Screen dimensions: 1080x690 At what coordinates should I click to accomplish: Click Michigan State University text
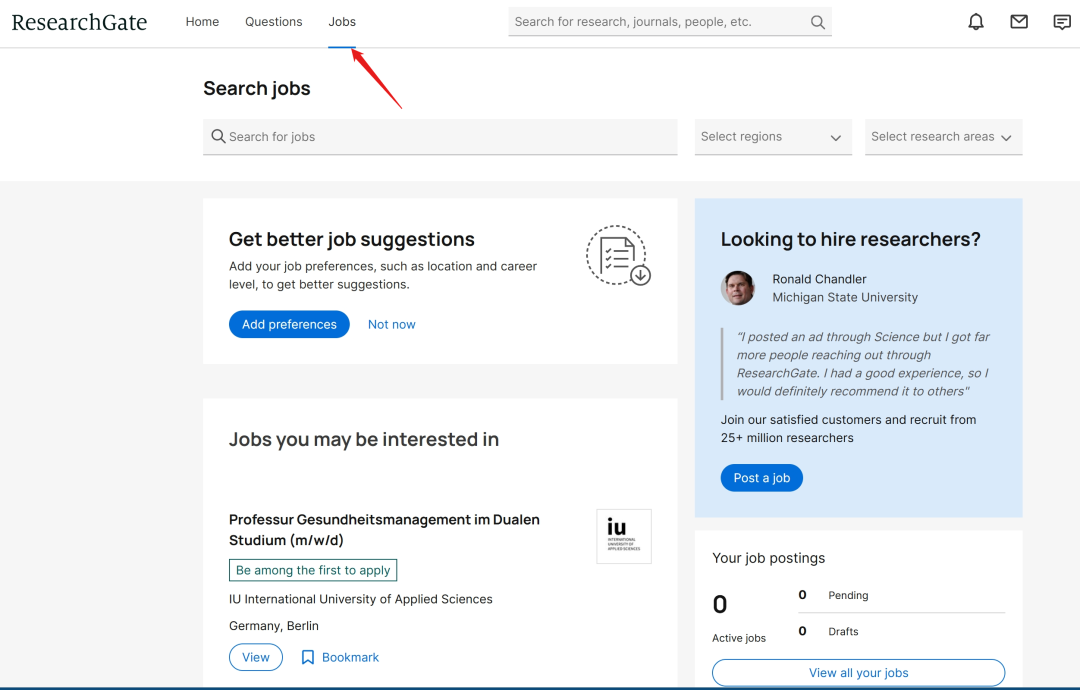tap(845, 297)
